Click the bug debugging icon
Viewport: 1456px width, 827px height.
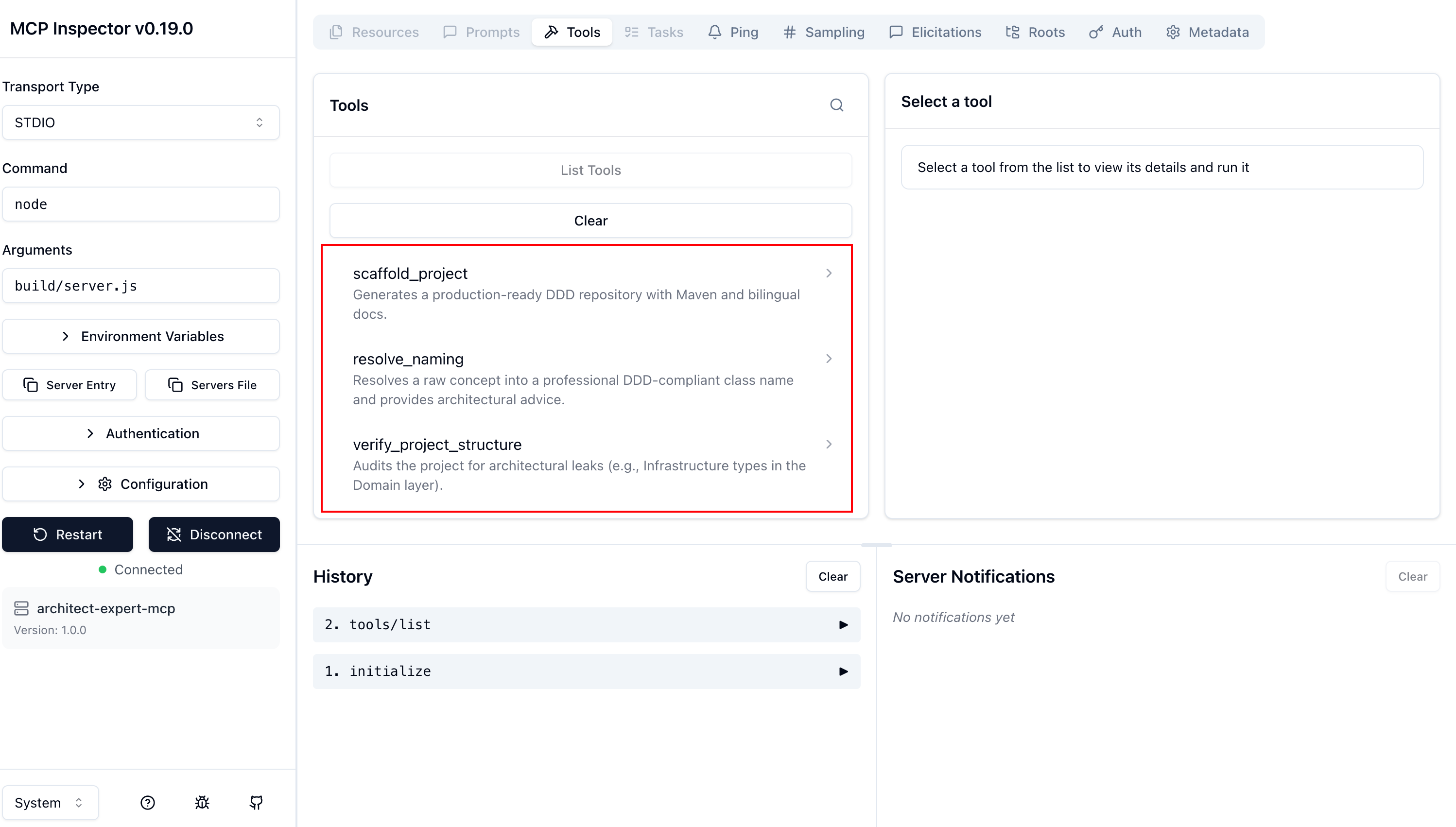(x=202, y=803)
